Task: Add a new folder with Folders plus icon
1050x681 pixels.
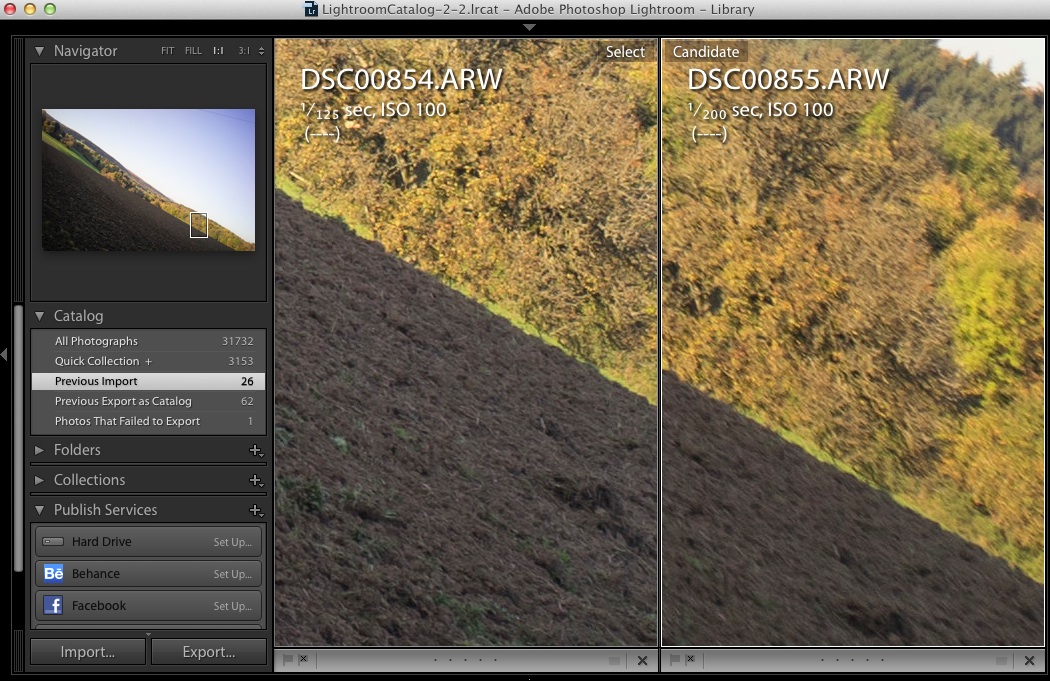Action: 256,451
